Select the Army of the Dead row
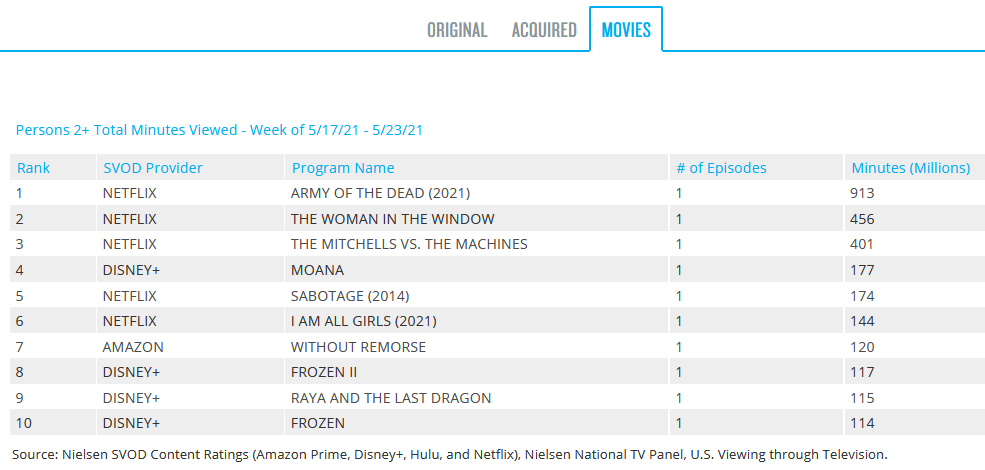985x470 pixels. [380, 193]
